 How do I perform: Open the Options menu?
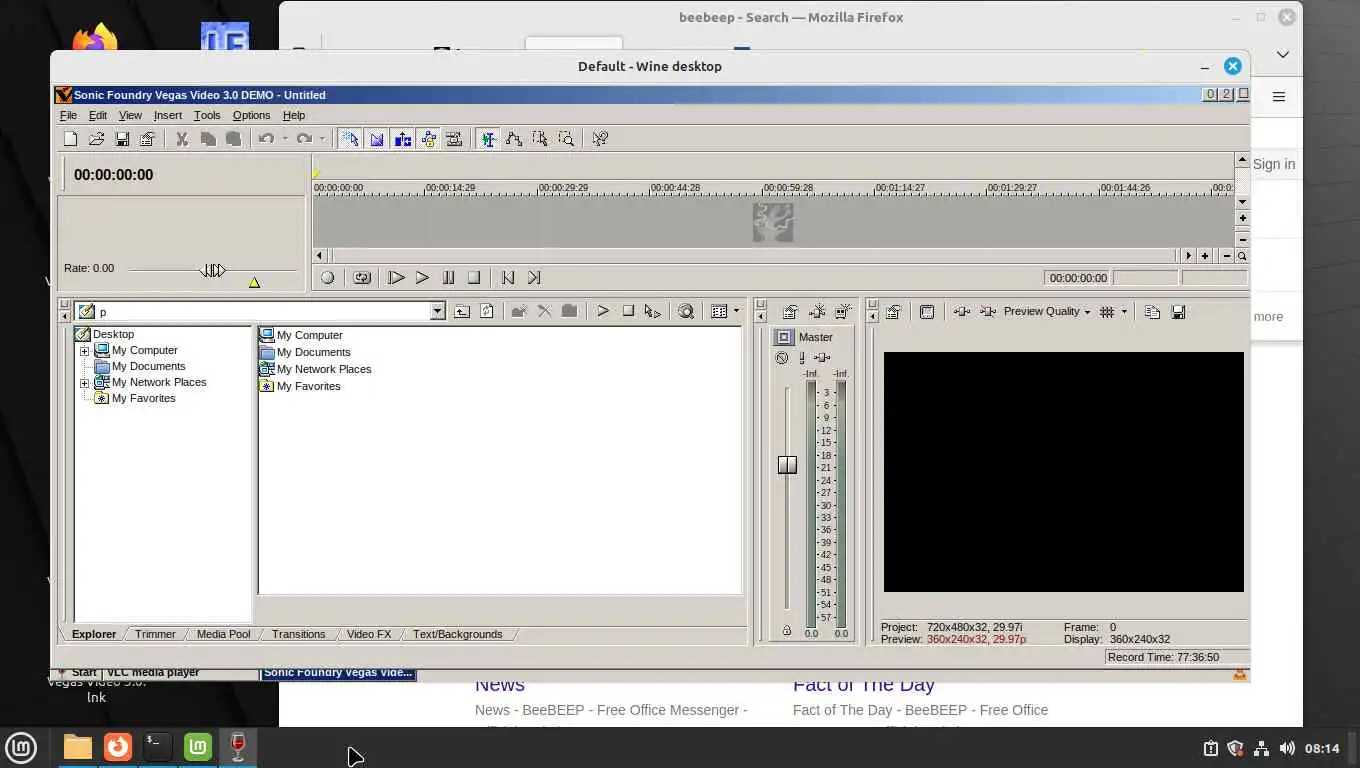click(x=251, y=116)
